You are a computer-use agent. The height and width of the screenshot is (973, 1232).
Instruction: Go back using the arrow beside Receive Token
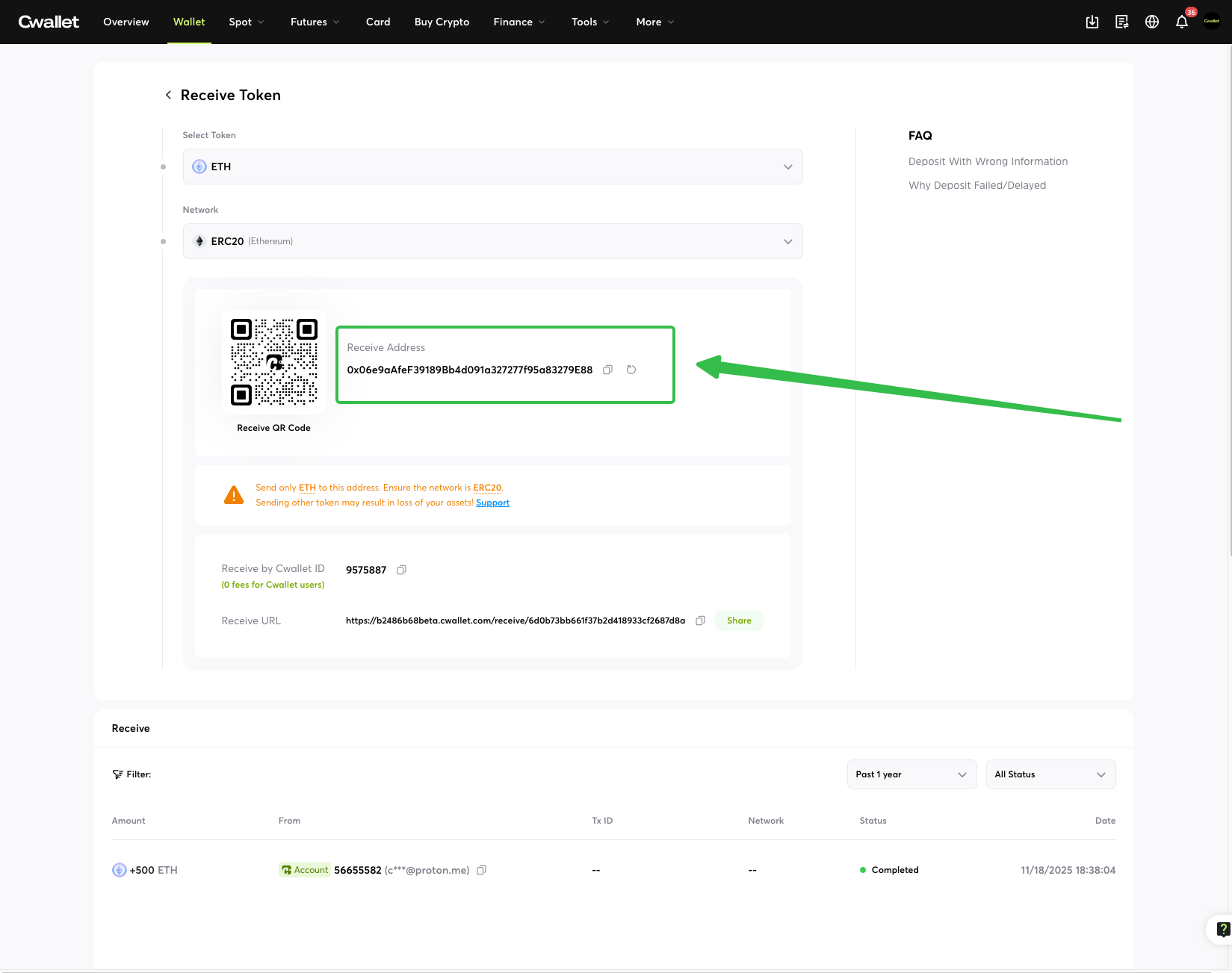pyautogui.click(x=168, y=95)
